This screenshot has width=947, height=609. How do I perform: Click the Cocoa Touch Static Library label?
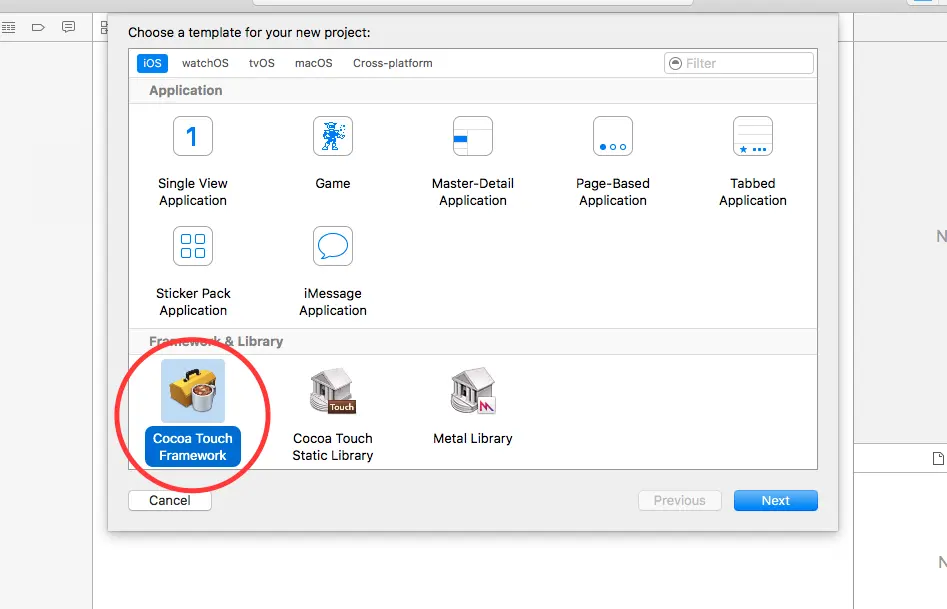(333, 447)
